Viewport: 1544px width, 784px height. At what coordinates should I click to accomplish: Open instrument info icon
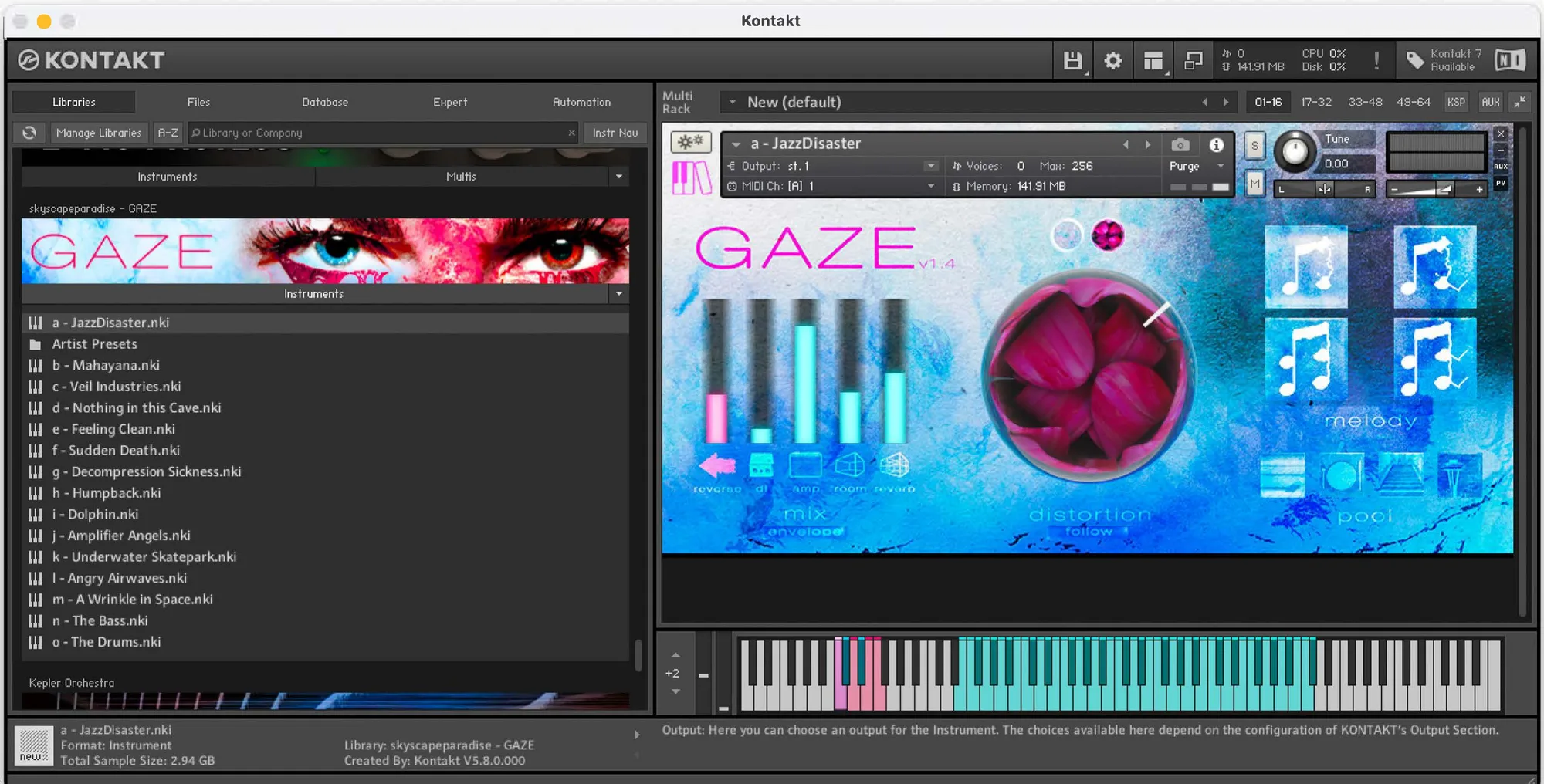[x=1216, y=145]
